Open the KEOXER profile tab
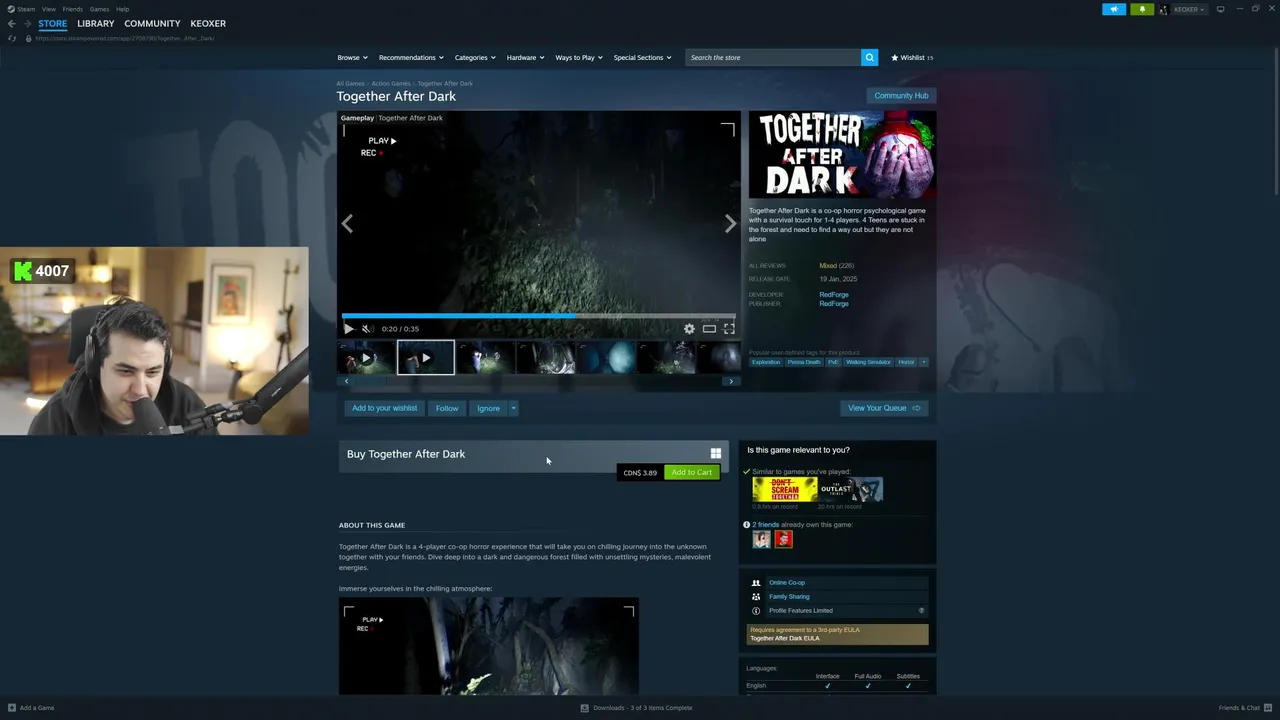 (x=208, y=23)
